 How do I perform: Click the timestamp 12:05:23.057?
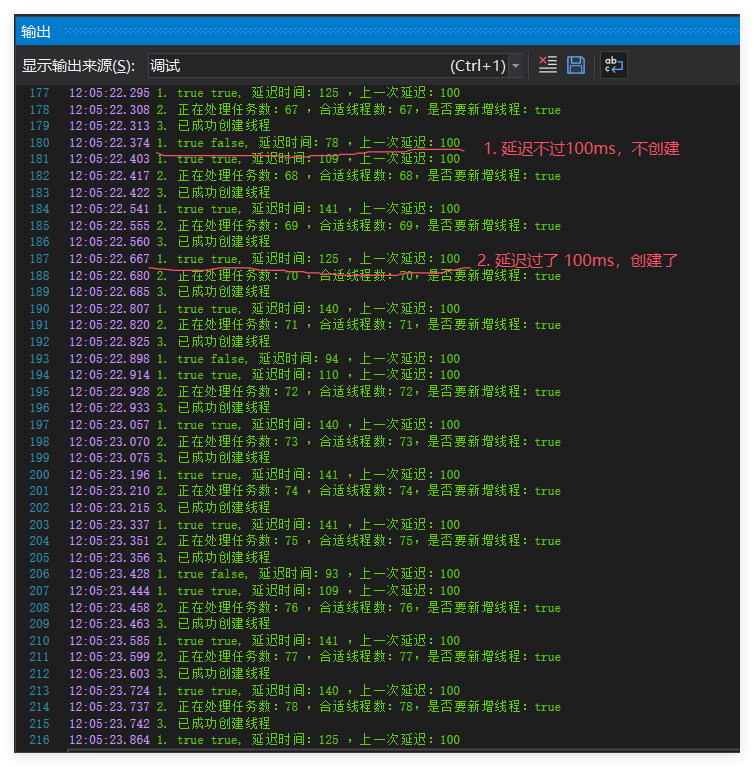[109, 425]
